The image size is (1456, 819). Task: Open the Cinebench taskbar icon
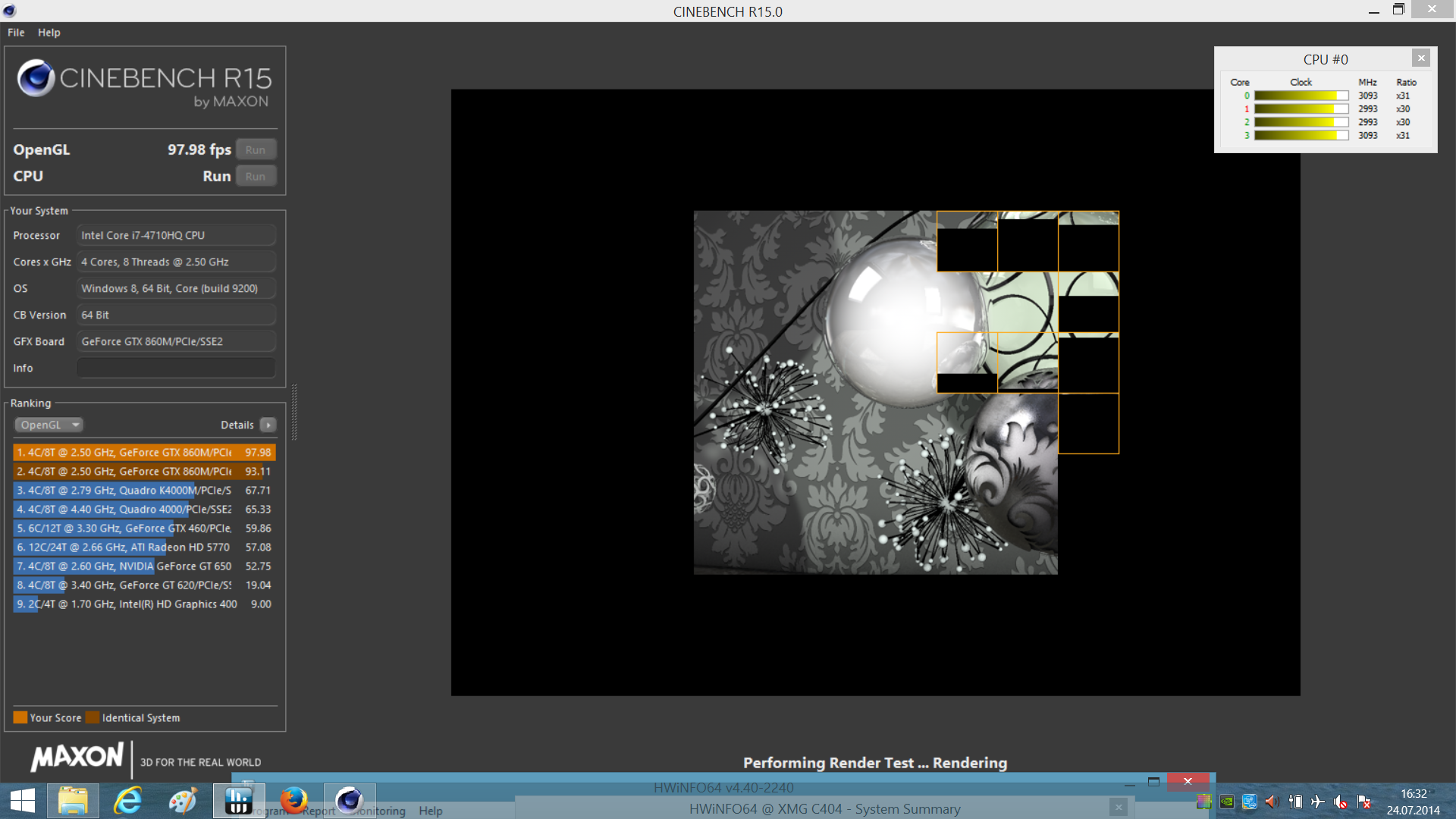click(350, 801)
